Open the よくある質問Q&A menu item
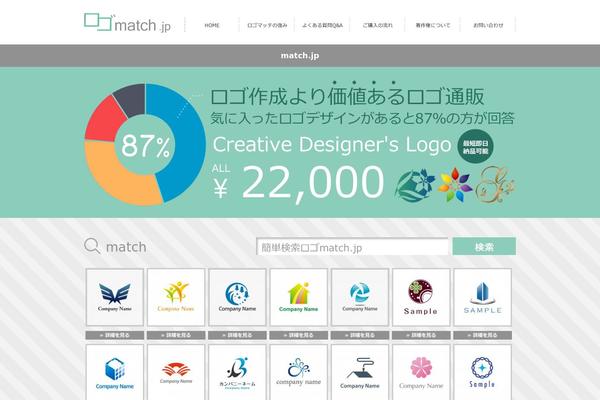Image resolution: width=600 pixels, height=400 pixels. [x=322, y=25]
